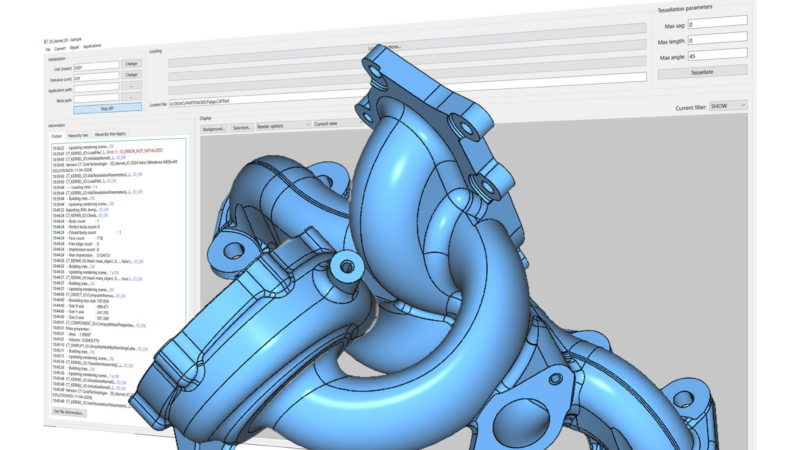The image size is (800, 450).
Task: Click the 'Bounding box size' log line
Action: click(81, 301)
